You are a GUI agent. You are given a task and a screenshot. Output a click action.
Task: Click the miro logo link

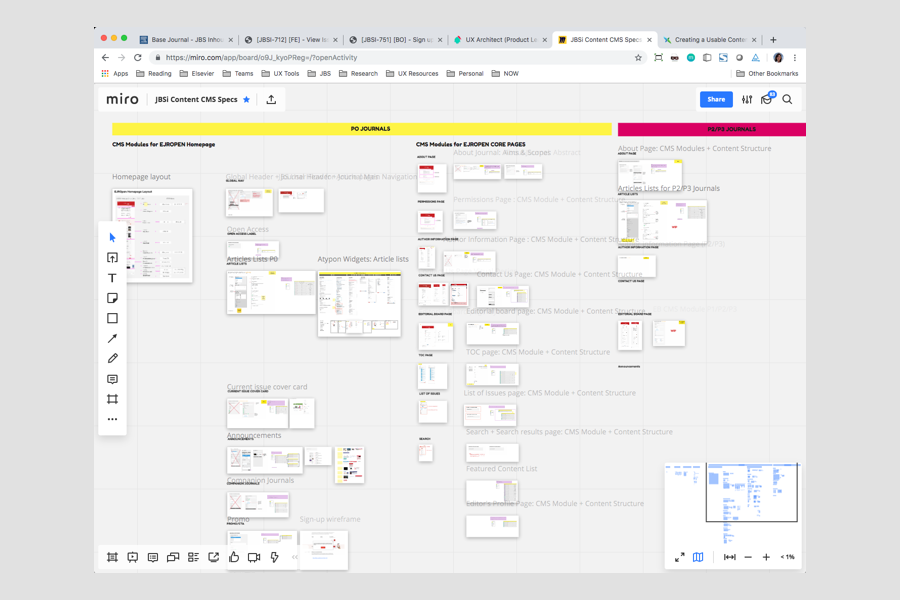pyautogui.click(x=122, y=100)
